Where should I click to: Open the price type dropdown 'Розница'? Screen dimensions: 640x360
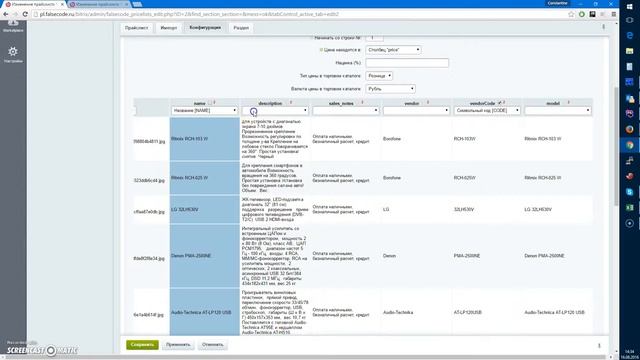[379, 76]
